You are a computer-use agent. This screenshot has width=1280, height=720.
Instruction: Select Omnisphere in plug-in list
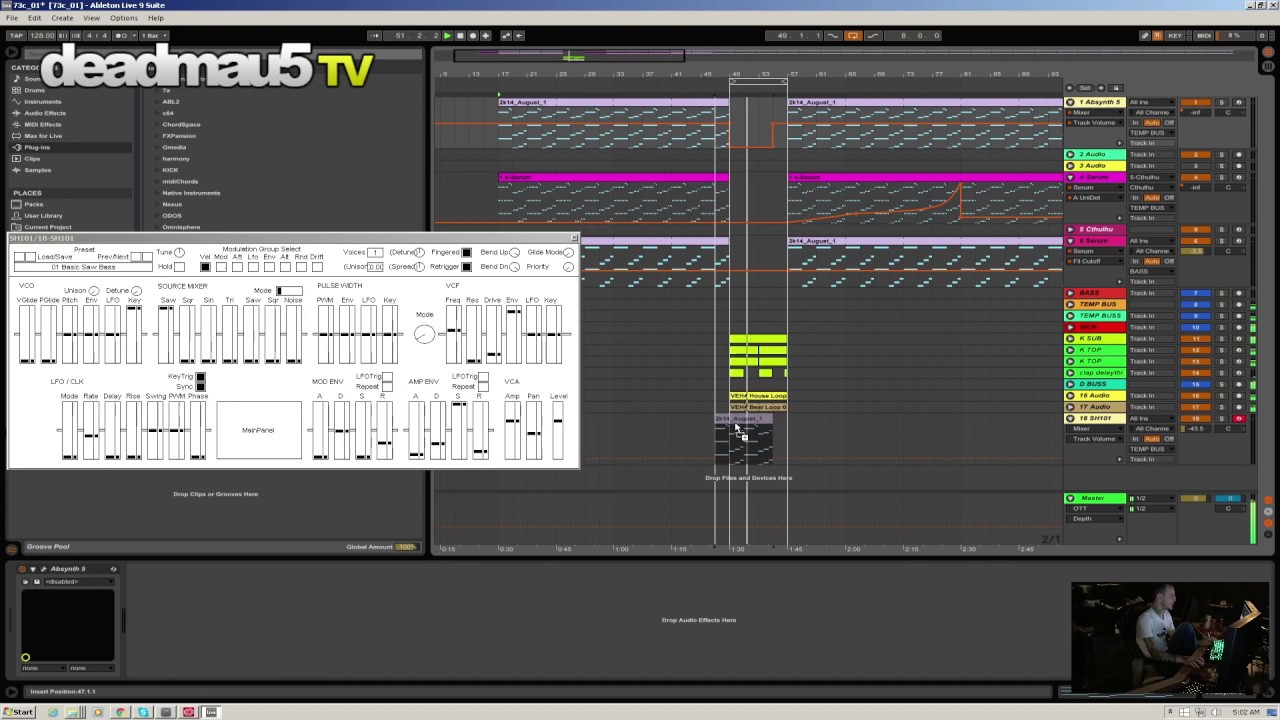tap(181, 227)
